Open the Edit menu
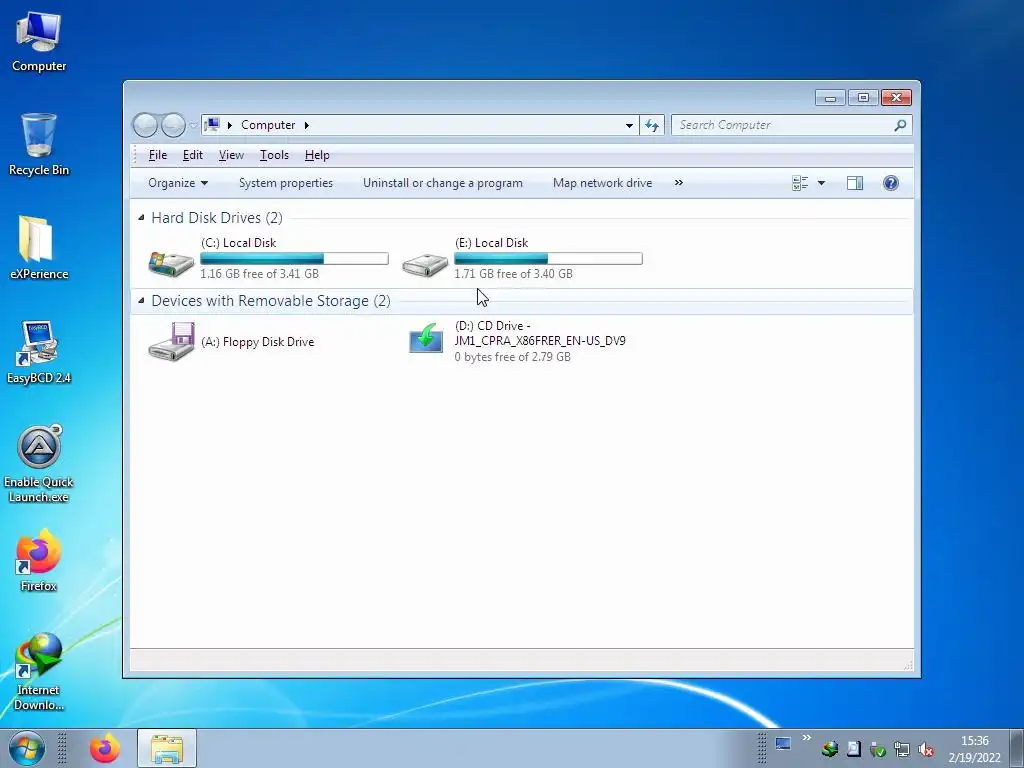This screenshot has height=768, width=1024. 193,155
